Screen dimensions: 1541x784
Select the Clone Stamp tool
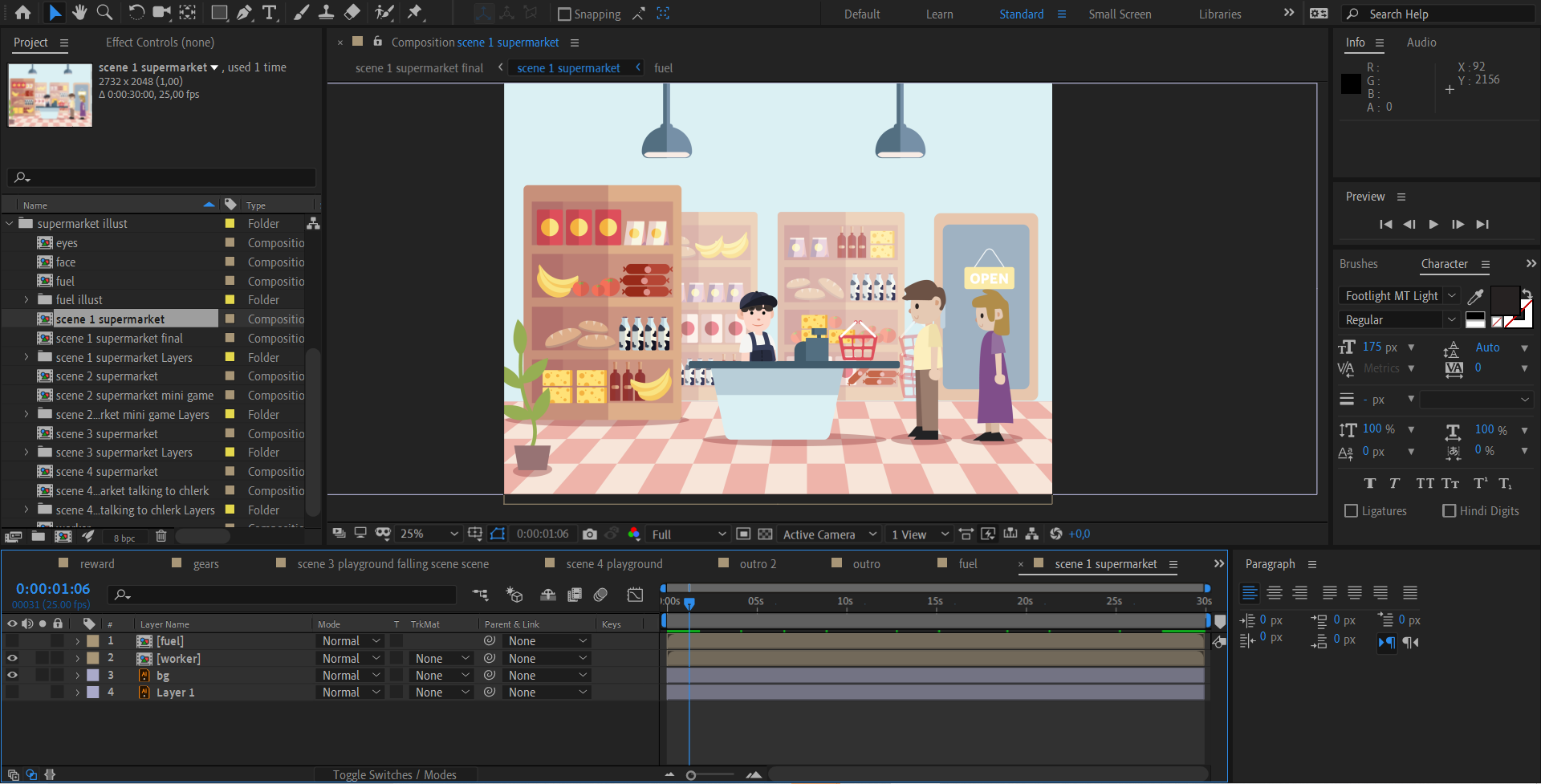coord(326,13)
